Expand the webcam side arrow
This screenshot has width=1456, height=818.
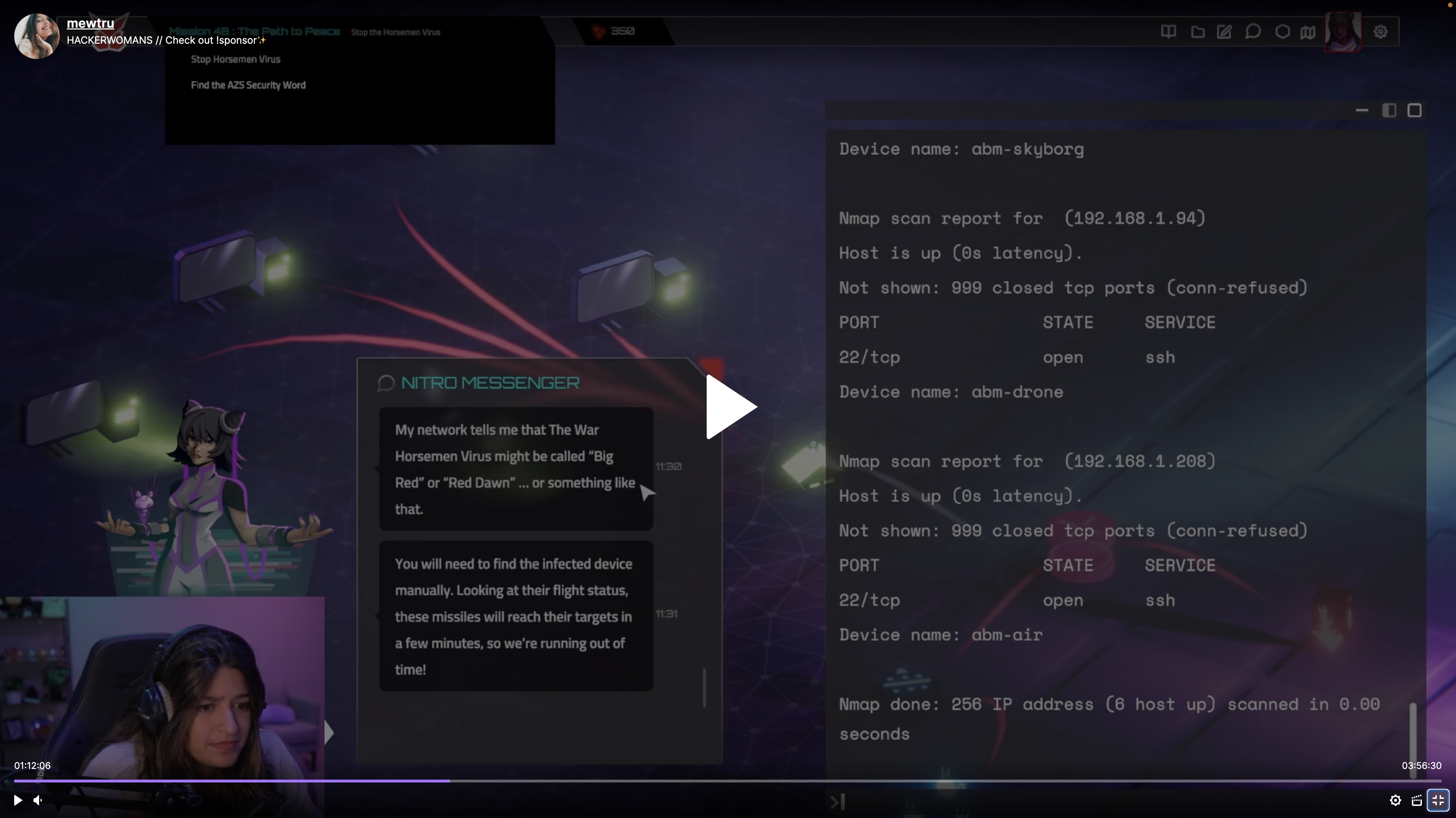click(330, 733)
